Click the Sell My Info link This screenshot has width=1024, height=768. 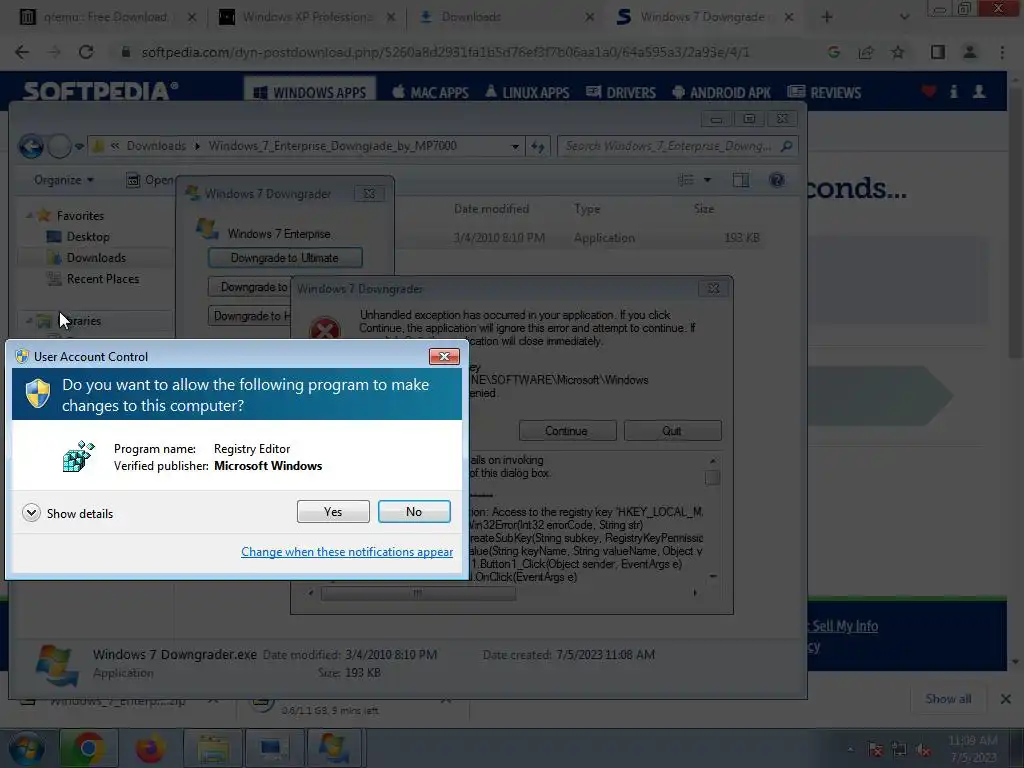[x=846, y=626]
